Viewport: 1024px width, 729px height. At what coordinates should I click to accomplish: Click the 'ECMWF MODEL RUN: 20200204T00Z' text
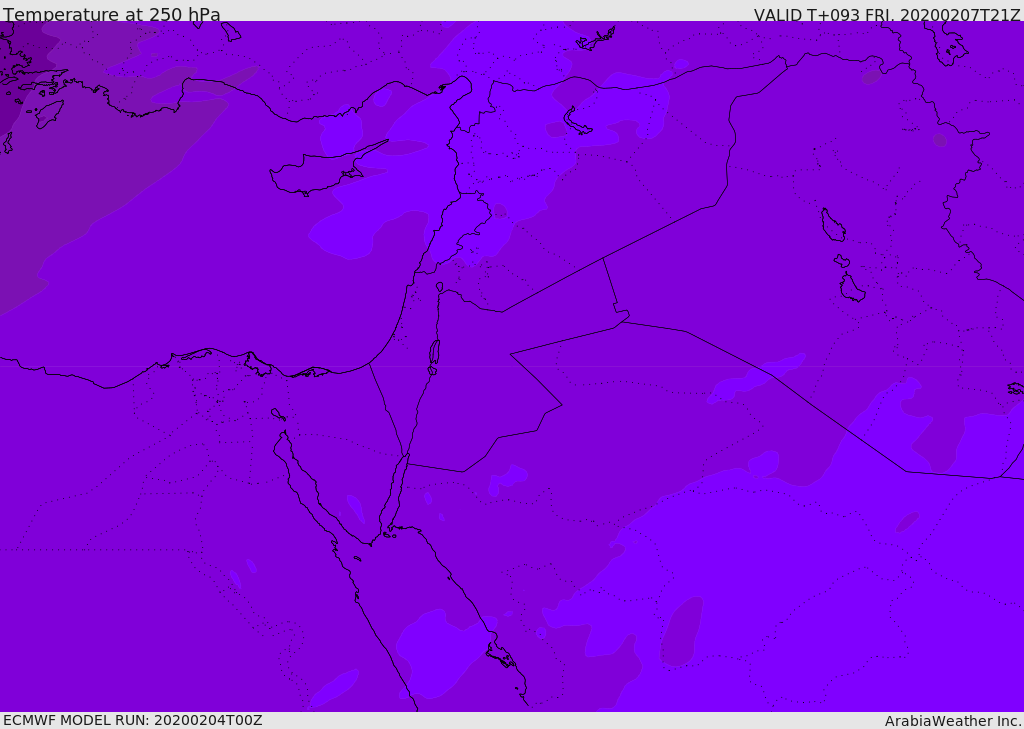pyautogui.click(x=133, y=720)
